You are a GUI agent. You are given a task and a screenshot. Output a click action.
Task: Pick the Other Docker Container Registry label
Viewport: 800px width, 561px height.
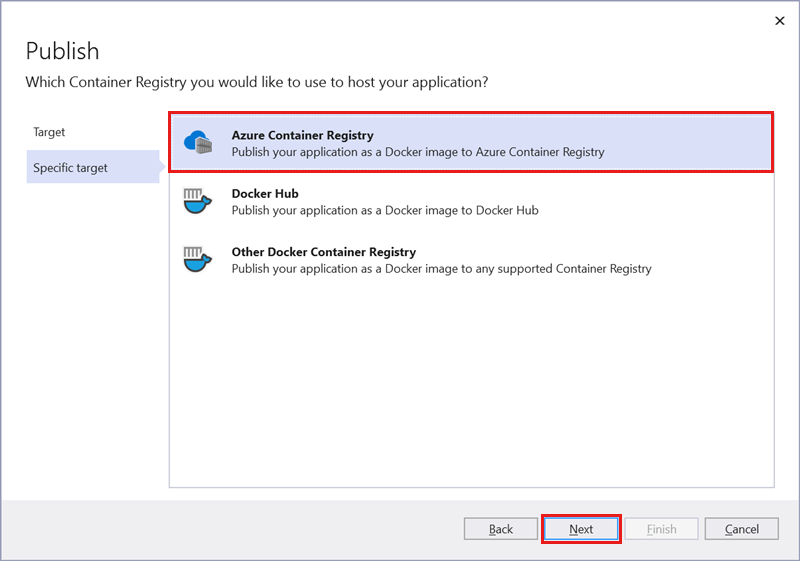point(323,252)
